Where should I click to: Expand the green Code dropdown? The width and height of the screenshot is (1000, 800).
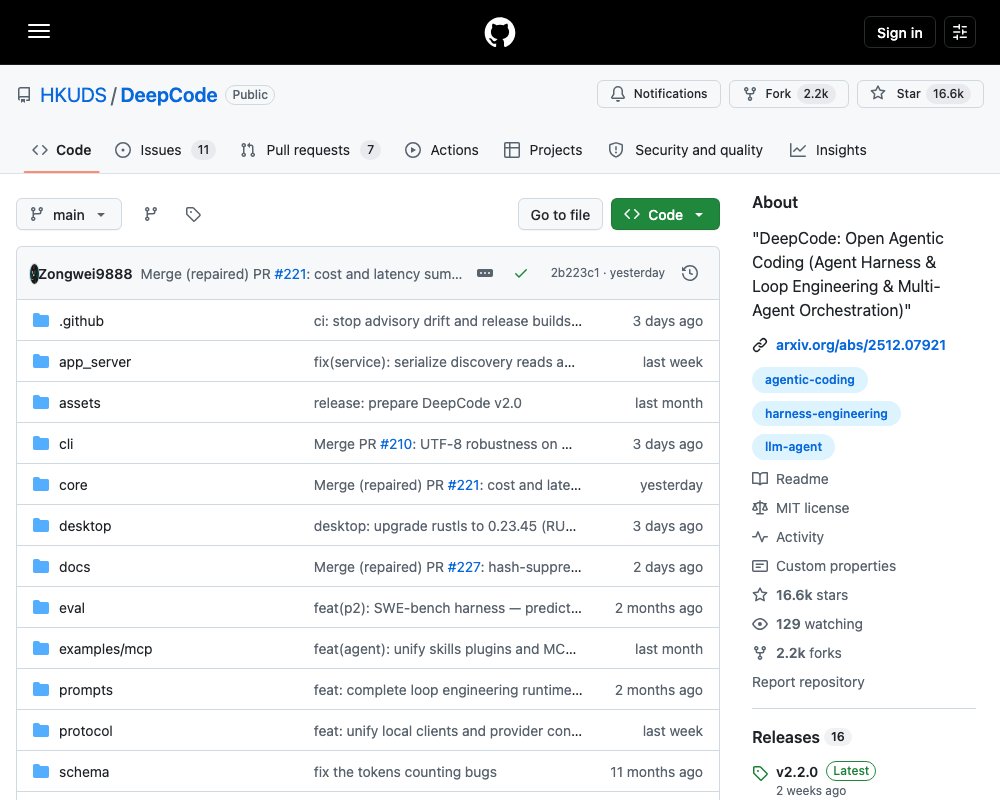tap(665, 214)
